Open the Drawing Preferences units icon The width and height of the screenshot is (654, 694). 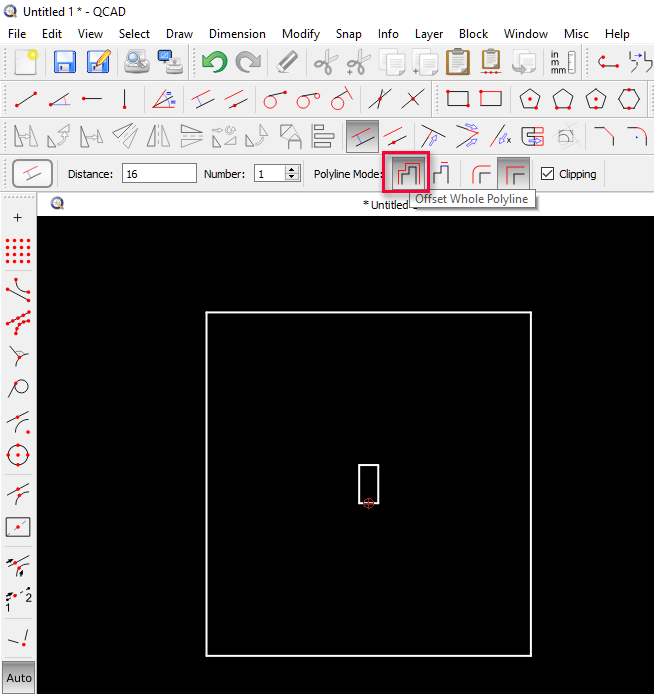[562, 62]
